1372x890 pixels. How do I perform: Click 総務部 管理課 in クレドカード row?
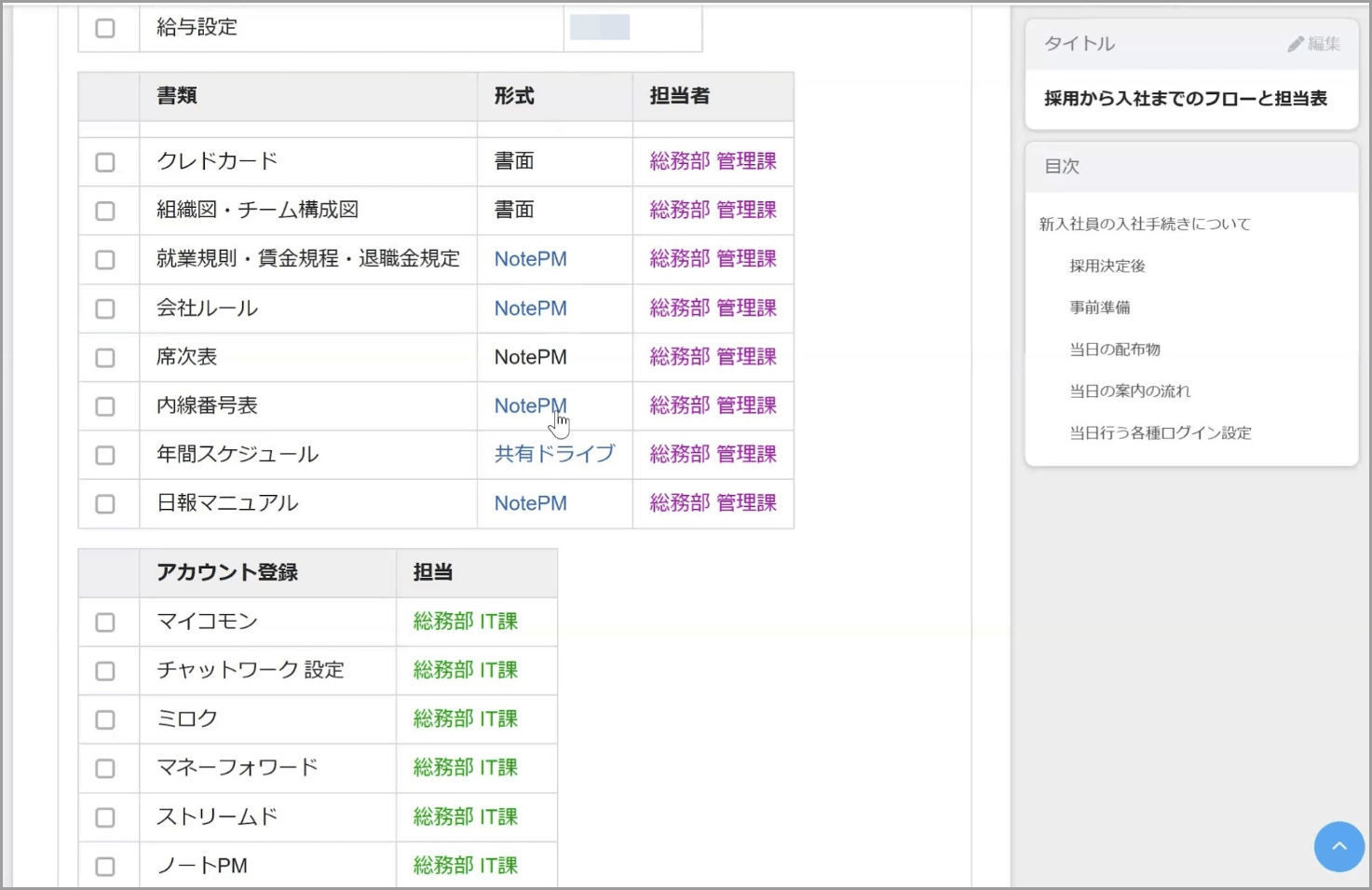pyautogui.click(x=713, y=161)
